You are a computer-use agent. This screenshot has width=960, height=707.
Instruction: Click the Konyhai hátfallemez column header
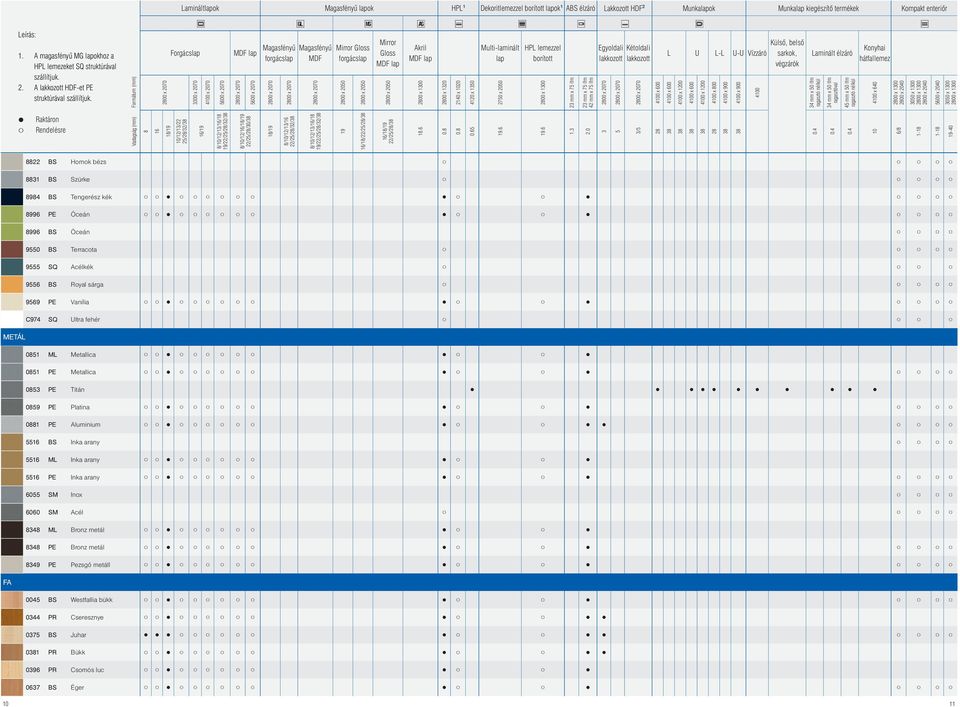pos(874,53)
